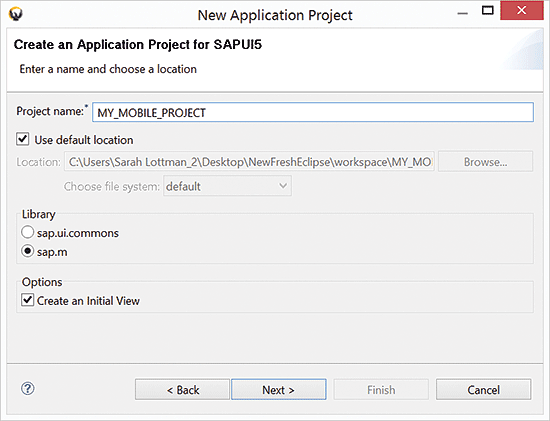
Task: Select the sap.m library radio button
Action: point(28,251)
